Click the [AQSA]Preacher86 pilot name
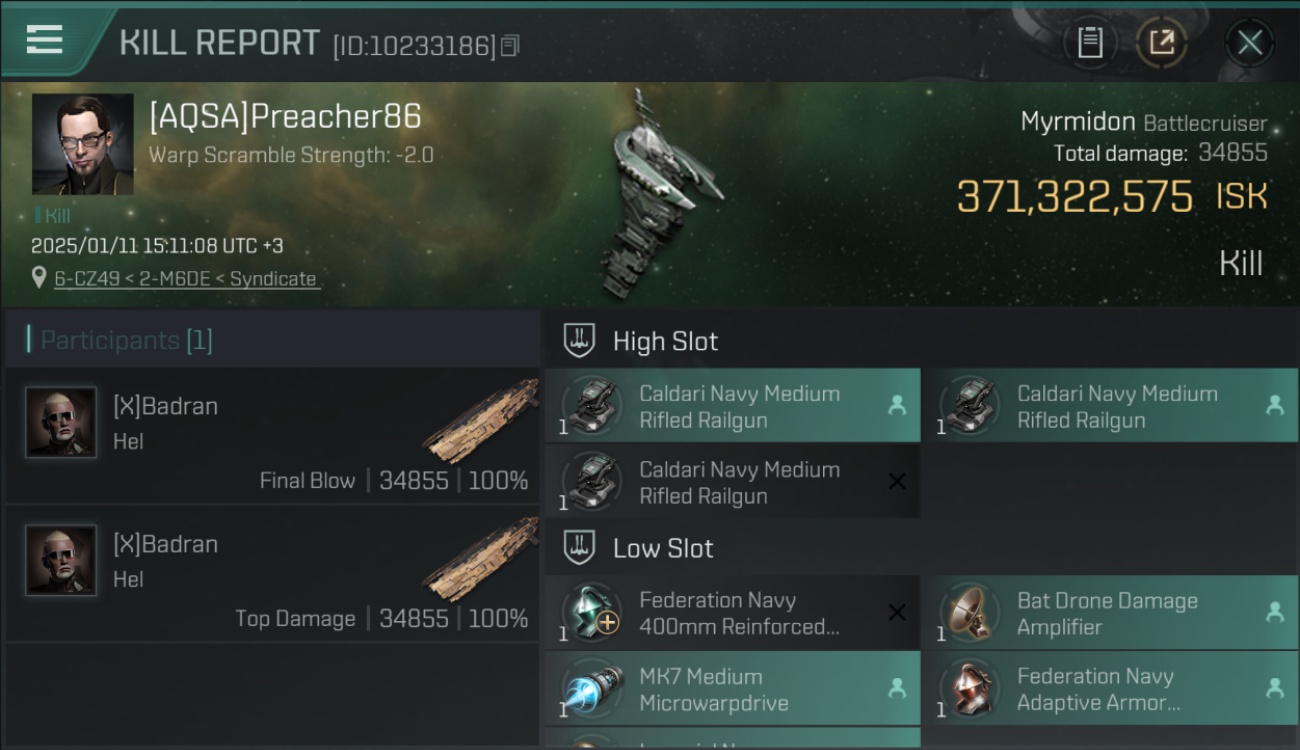This screenshot has height=750, width=1300. 285,116
